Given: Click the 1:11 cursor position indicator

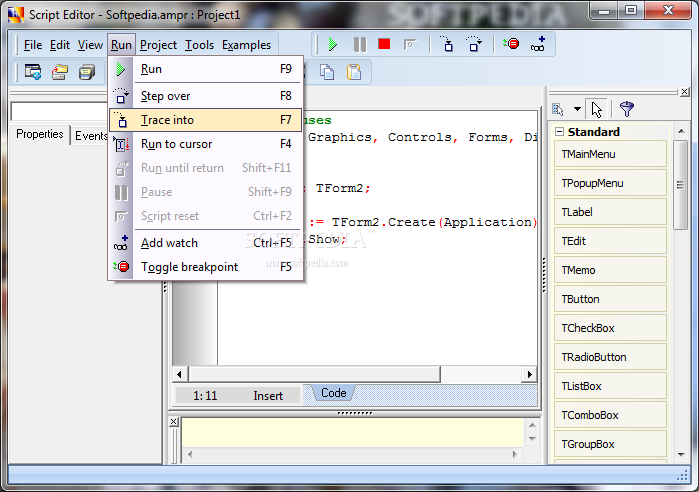Looking at the screenshot, I should (205, 396).
